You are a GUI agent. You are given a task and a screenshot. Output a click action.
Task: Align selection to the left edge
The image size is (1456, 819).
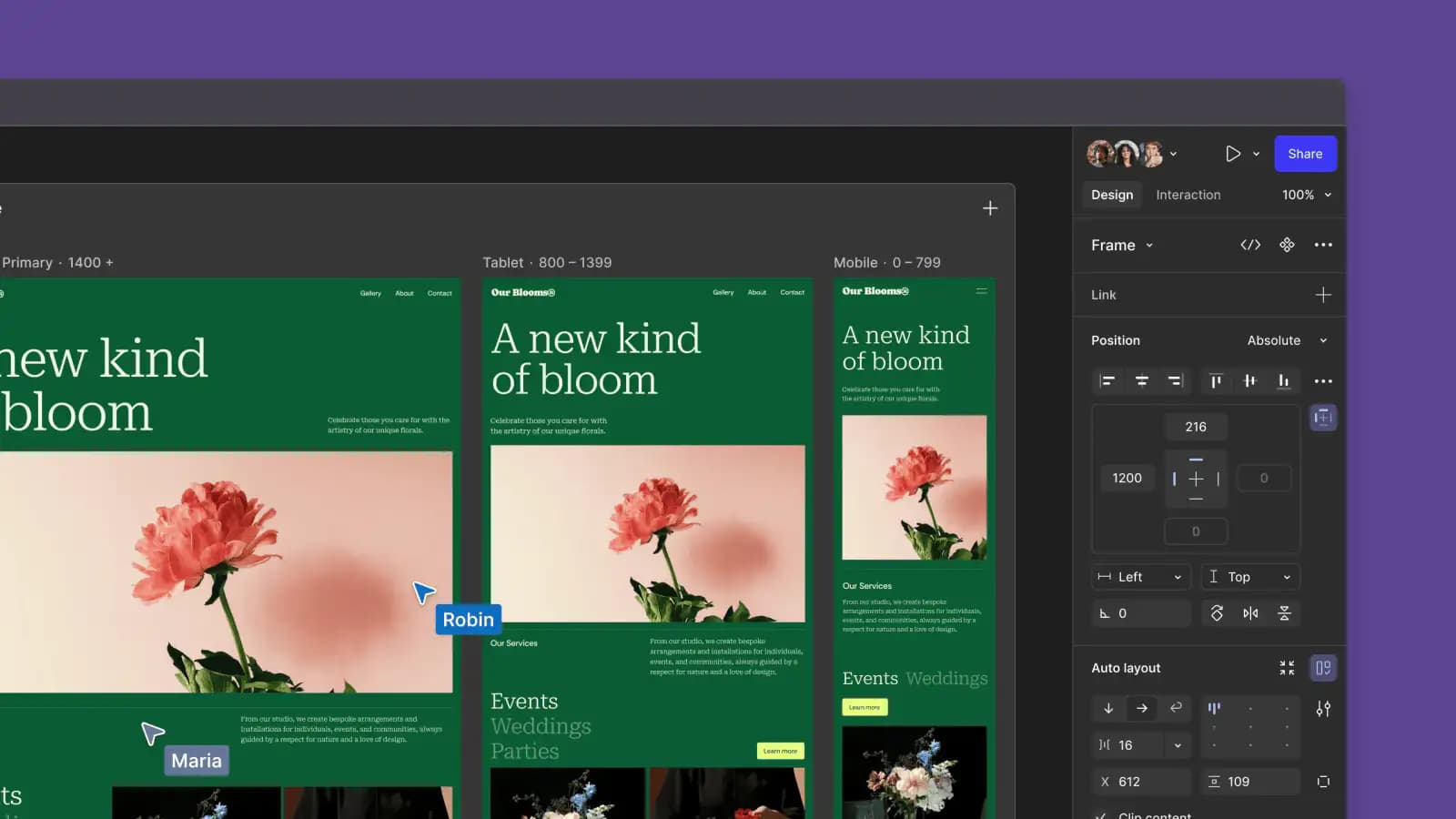click(1107, 381)
